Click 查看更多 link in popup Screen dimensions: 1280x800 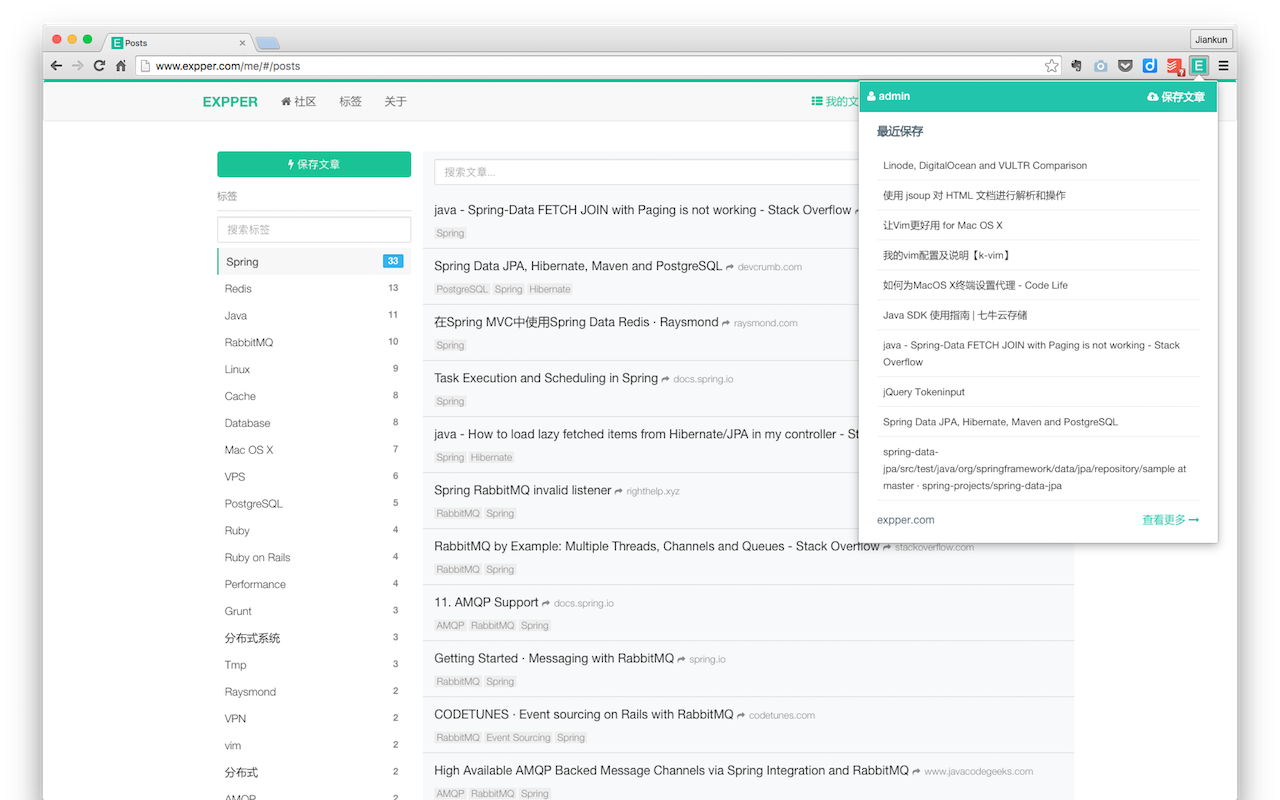1170,520
